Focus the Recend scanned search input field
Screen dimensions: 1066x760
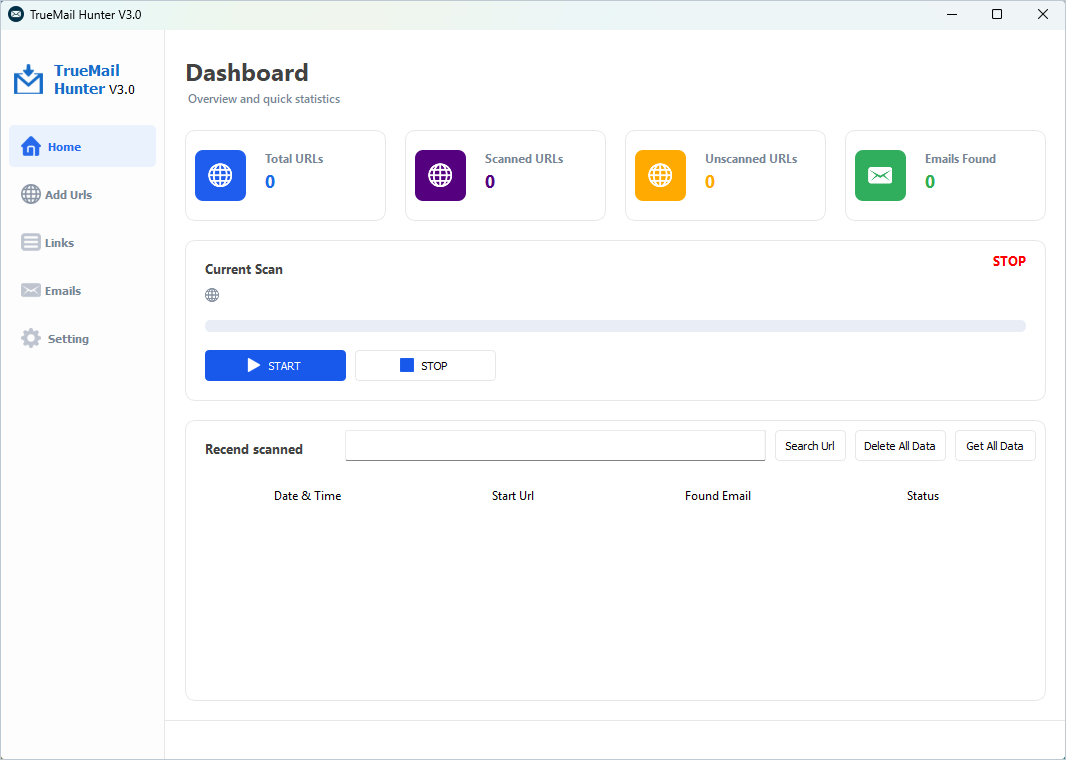coord(555,445)
